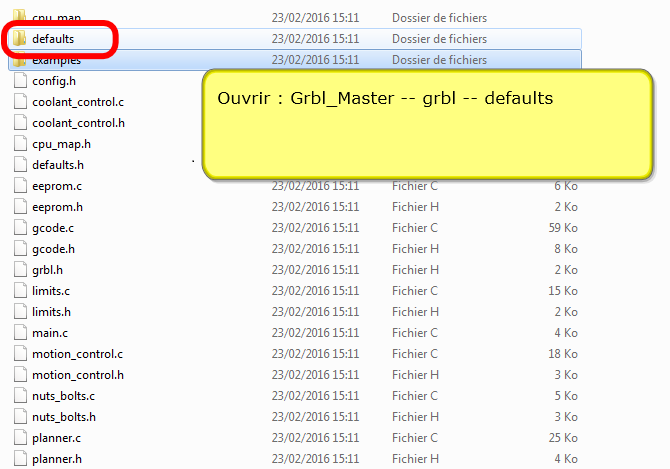This screenshot has height=469, width=670.
Task: Click the config.h file icon
Action: tap(21, 81)
